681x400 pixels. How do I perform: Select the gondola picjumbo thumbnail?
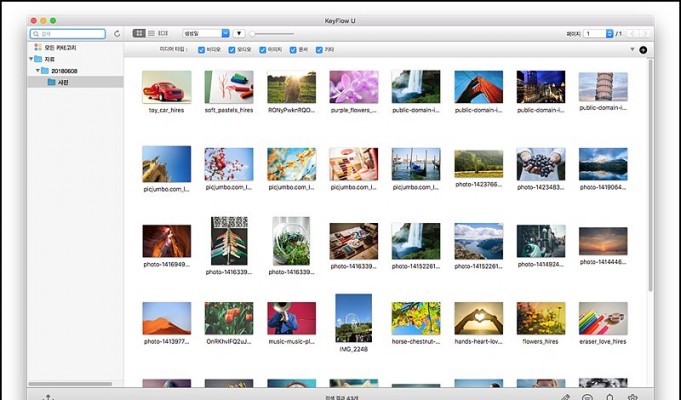point(416,164)
